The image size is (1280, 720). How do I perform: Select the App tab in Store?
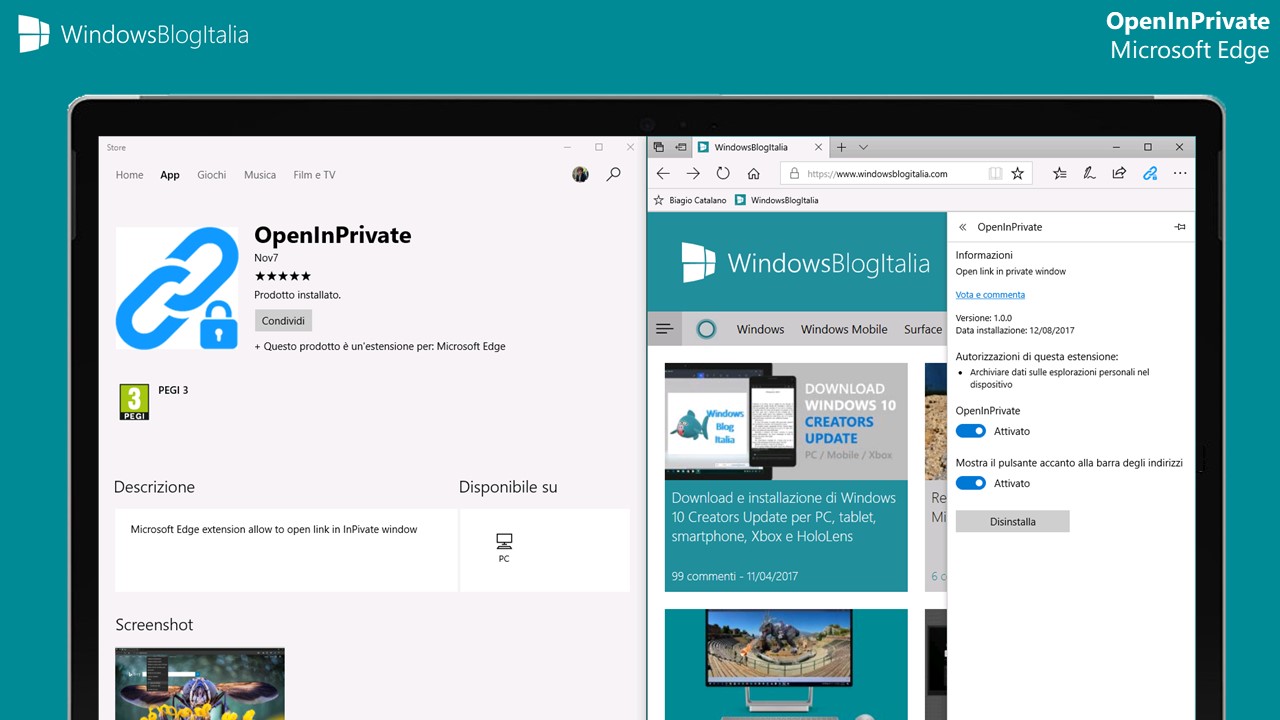(x=170, y=175)
